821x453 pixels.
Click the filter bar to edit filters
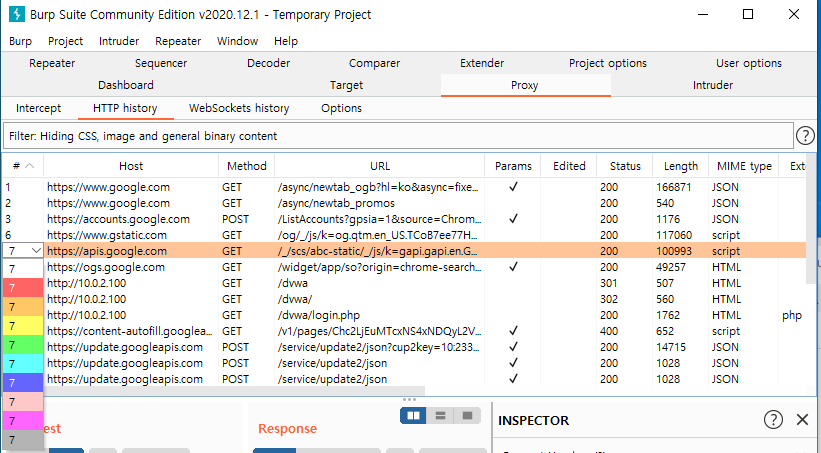click(x=398, y=136)
